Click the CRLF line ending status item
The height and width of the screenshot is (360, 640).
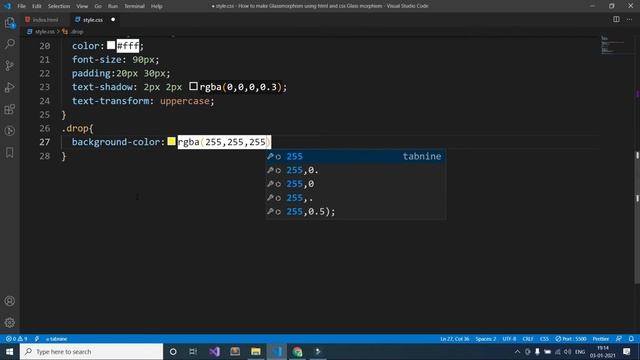pos(528,339)
